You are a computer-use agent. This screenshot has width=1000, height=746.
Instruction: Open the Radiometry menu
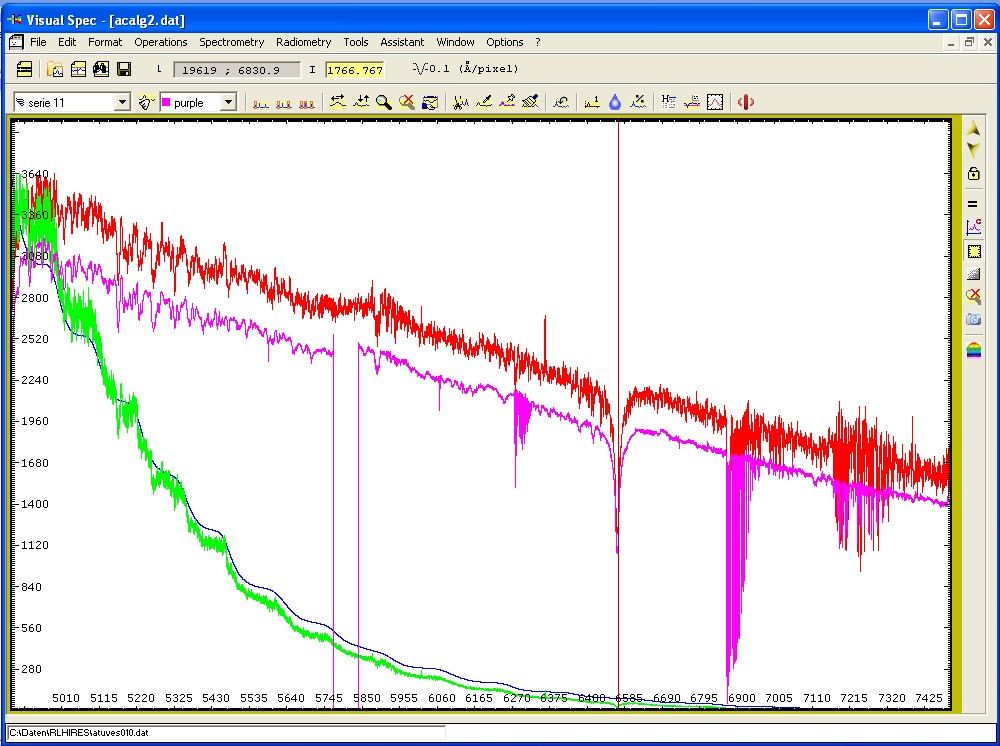[x=303, y=42]
